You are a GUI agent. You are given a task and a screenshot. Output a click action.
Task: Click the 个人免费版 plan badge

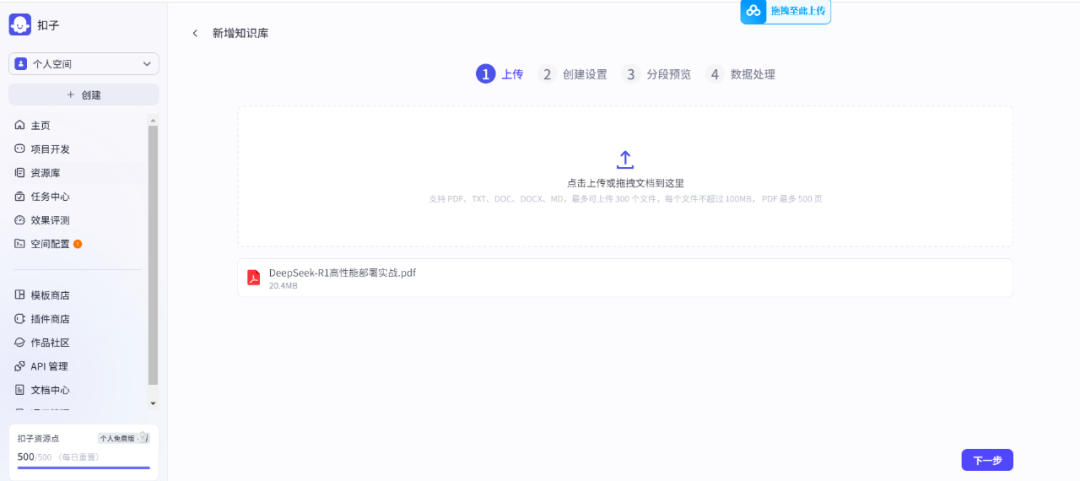[124, 438]
